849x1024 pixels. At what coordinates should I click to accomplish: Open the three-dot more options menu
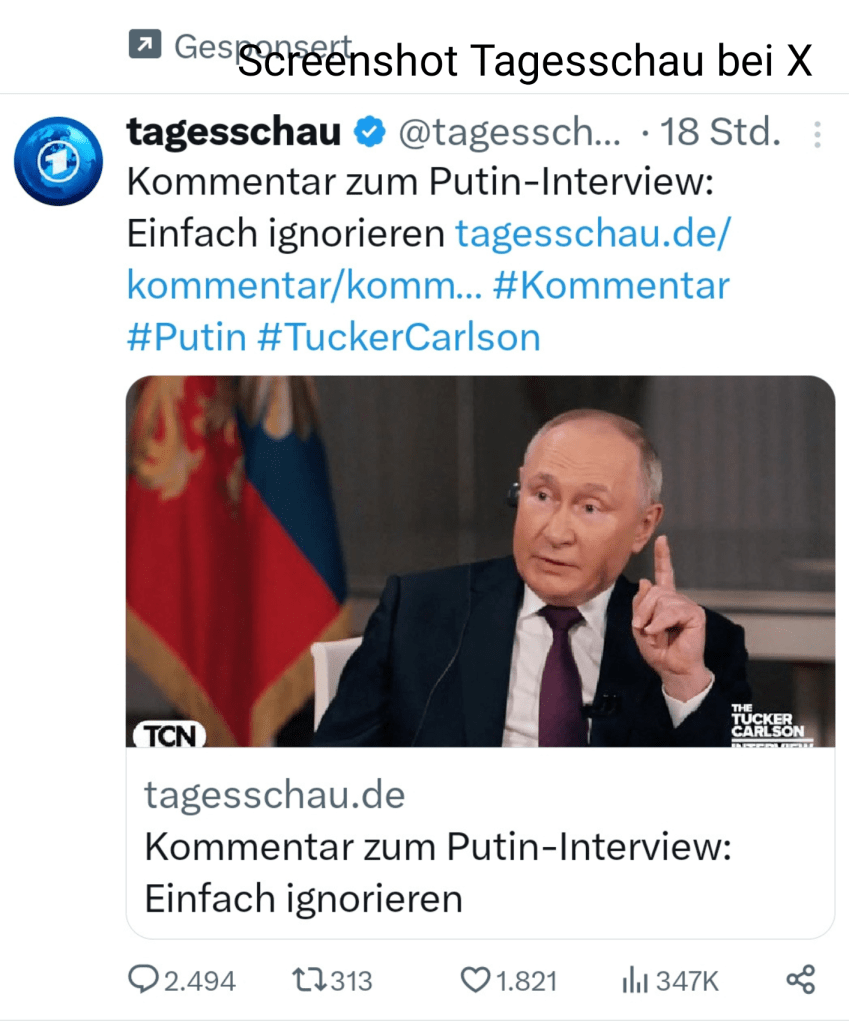(817, 135)
